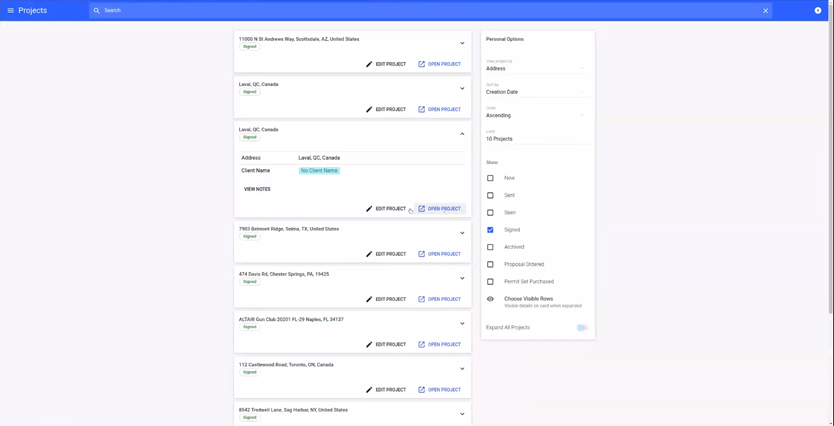Click the Choose Visible Rows eye icon
Screen dimensions: 834x426
(490, 299)
